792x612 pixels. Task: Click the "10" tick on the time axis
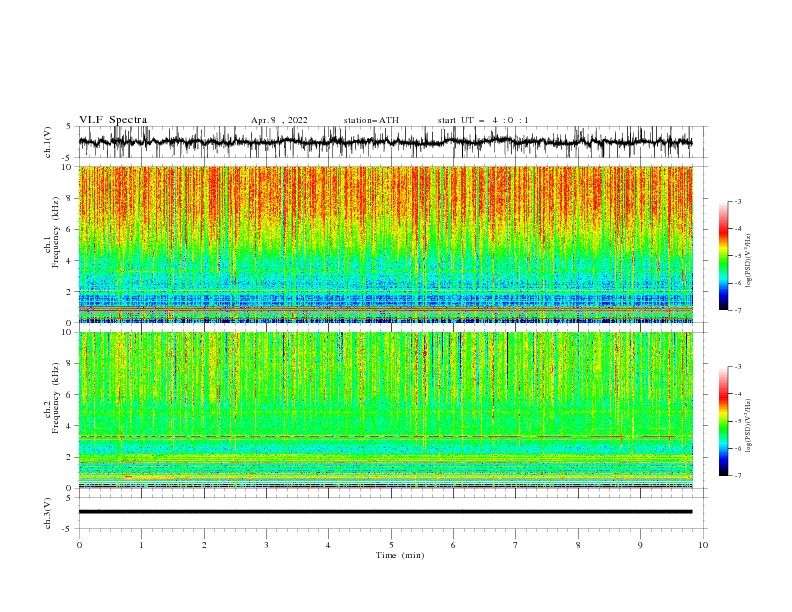click(x=703, y=545)
